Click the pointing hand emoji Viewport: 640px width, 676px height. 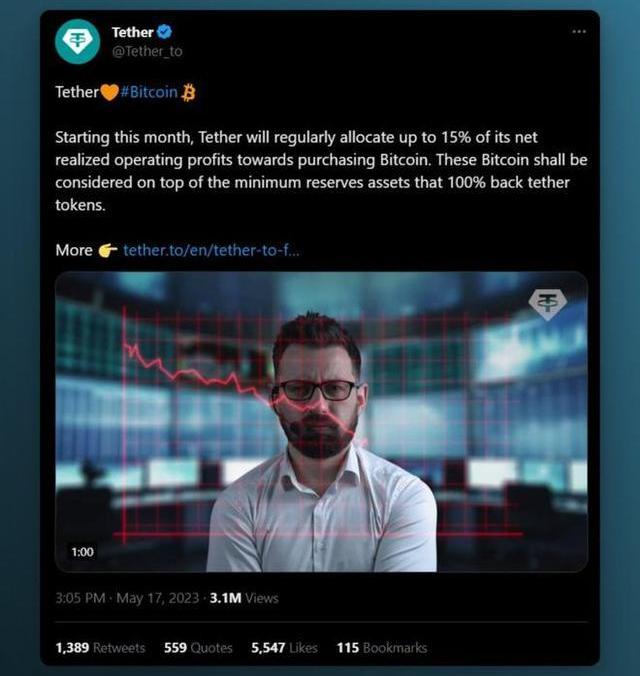(x=108, y=250)
